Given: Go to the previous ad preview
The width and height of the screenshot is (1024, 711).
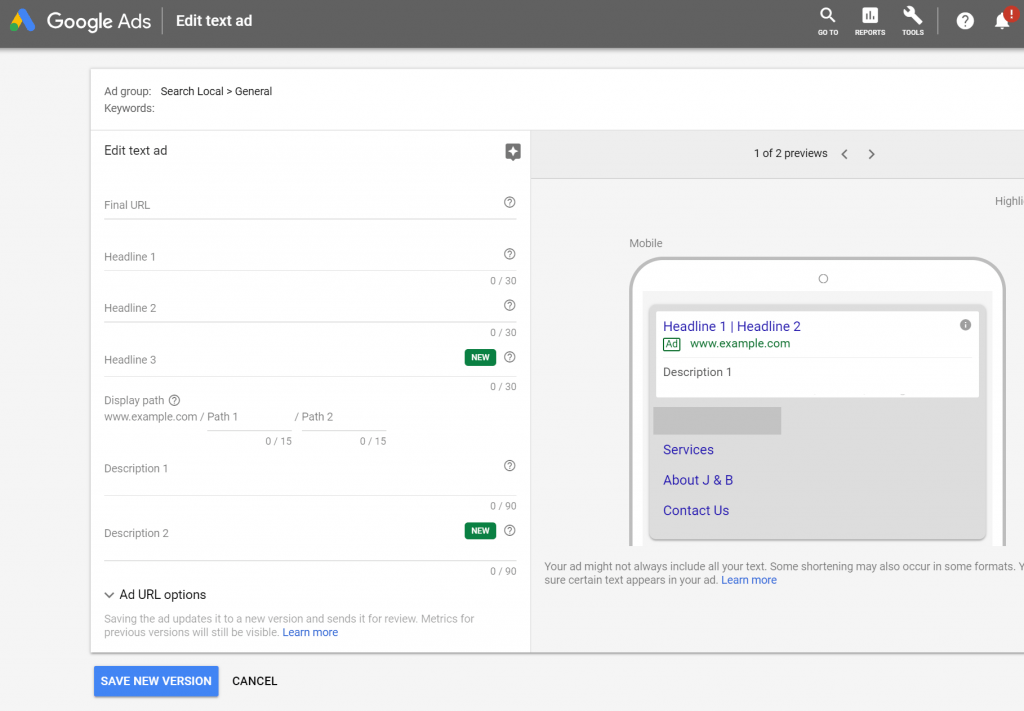Looking at the screenshot, I should [845, 154].
